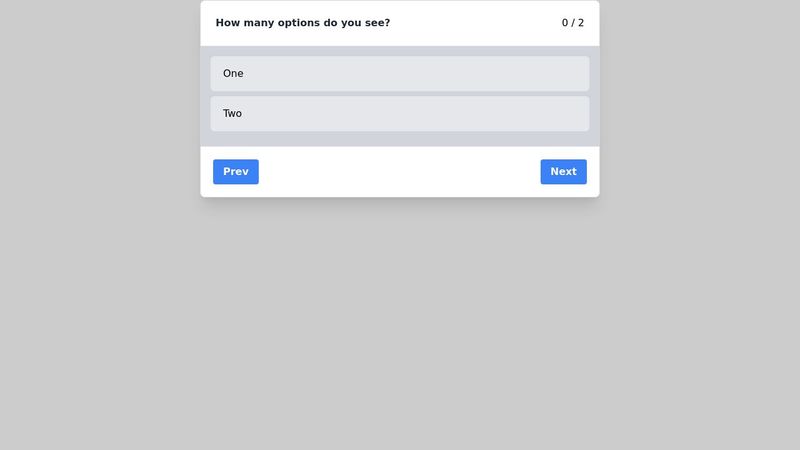The height and width of the screenshot is (450, 800).
Task: Choose Two as your answer
Action: (399, 114)
